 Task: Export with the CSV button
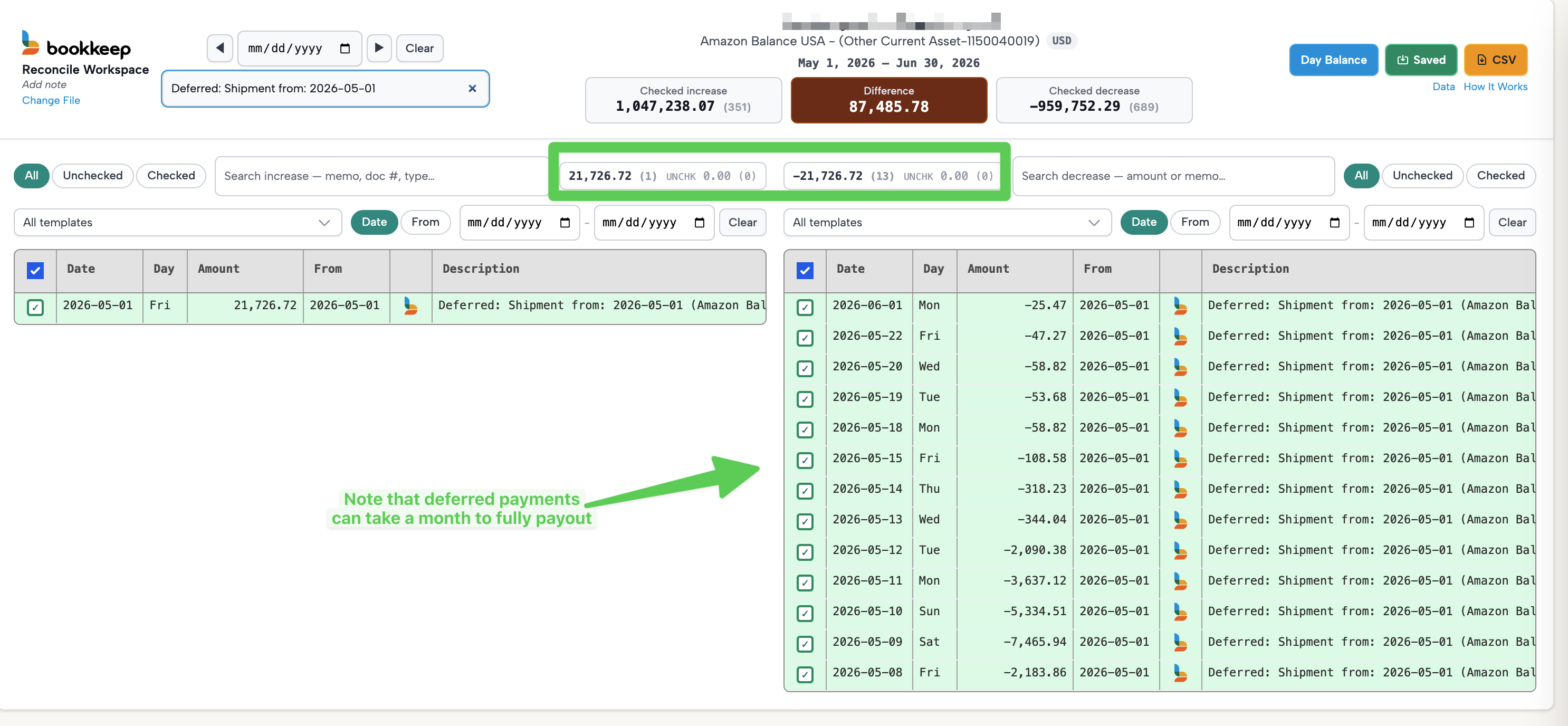tap(1496, 60)
